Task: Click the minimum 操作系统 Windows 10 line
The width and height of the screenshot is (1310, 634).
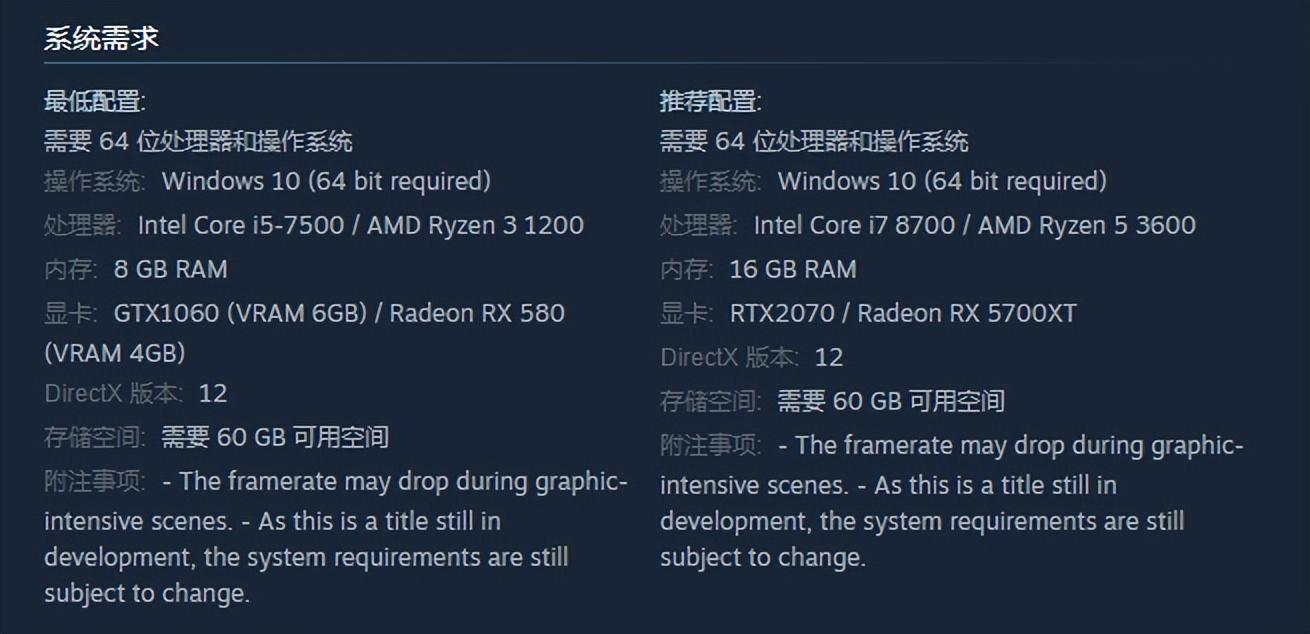Action: pos(268,181)
